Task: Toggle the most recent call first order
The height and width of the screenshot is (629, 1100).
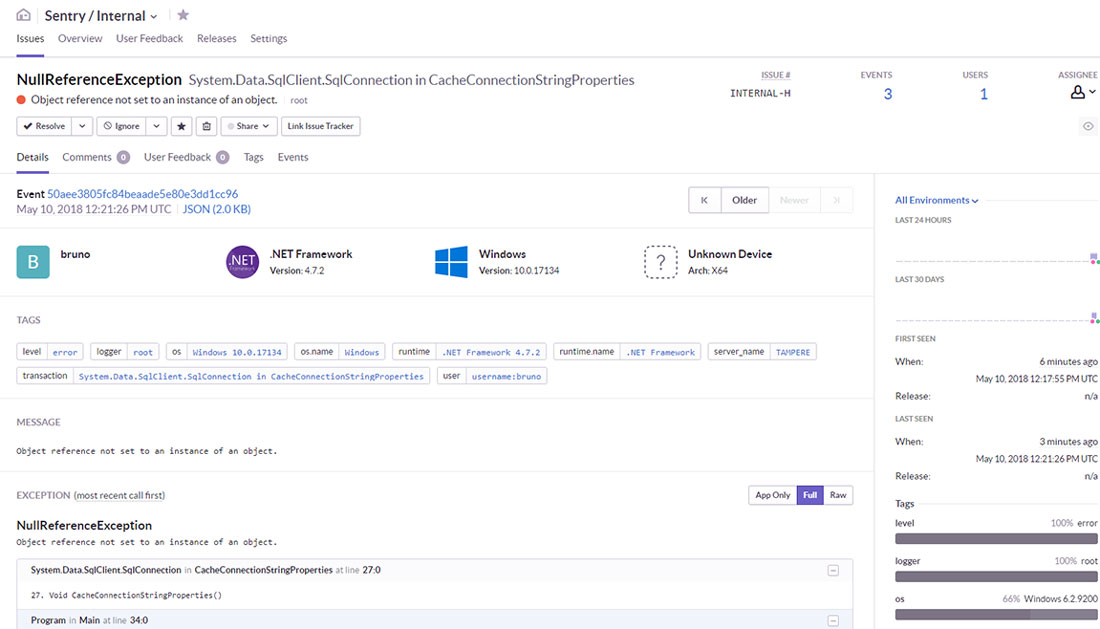Action: 119,495
